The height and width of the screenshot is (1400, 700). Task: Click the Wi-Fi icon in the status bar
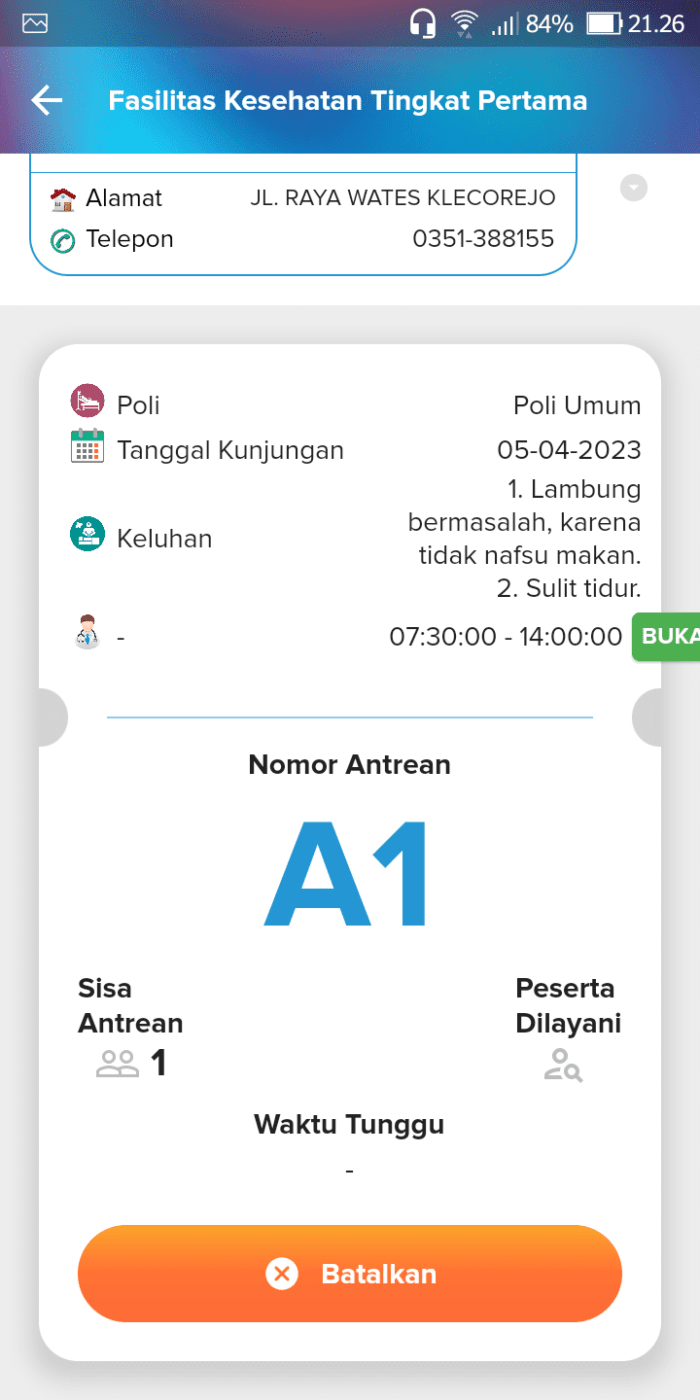[x=466, y=21]
